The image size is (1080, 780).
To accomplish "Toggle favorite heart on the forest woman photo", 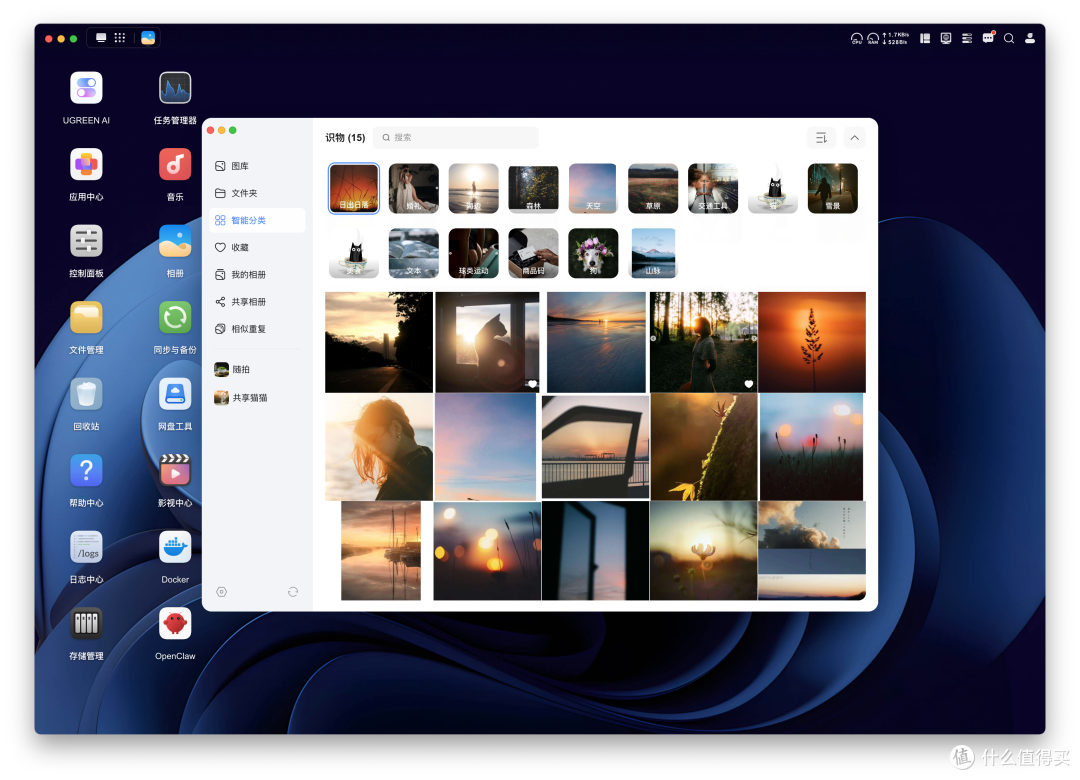I will pyautogui.click(x=749, y=384).
